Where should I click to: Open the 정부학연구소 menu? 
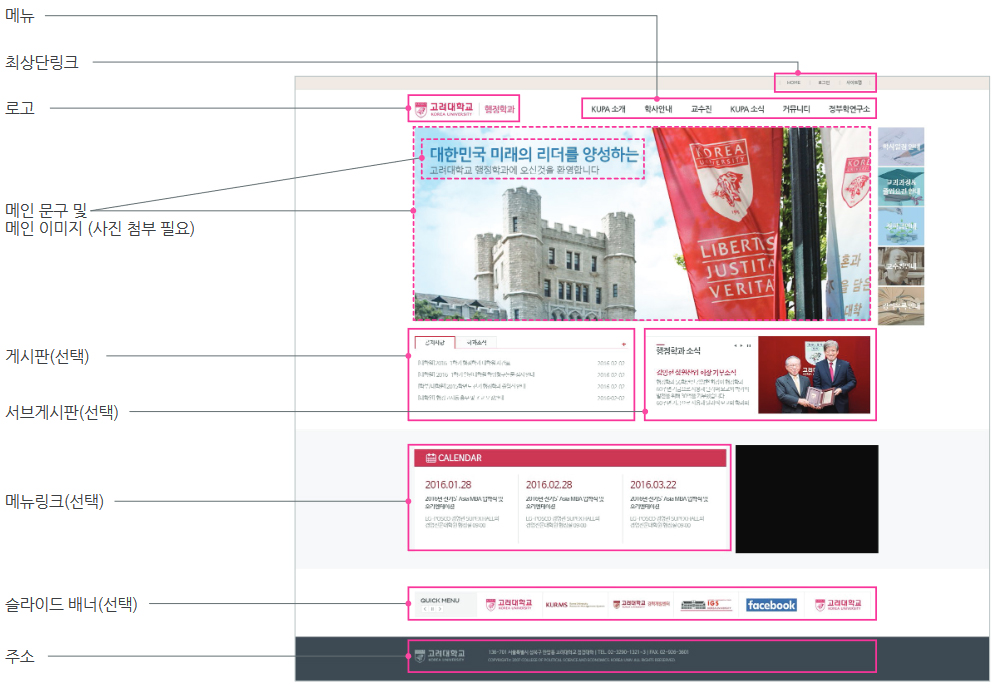point(849,109)
